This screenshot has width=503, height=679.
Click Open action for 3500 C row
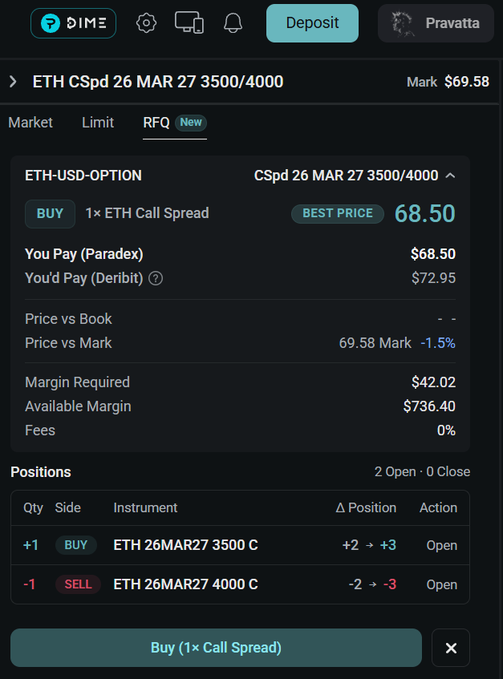point(442,545)
